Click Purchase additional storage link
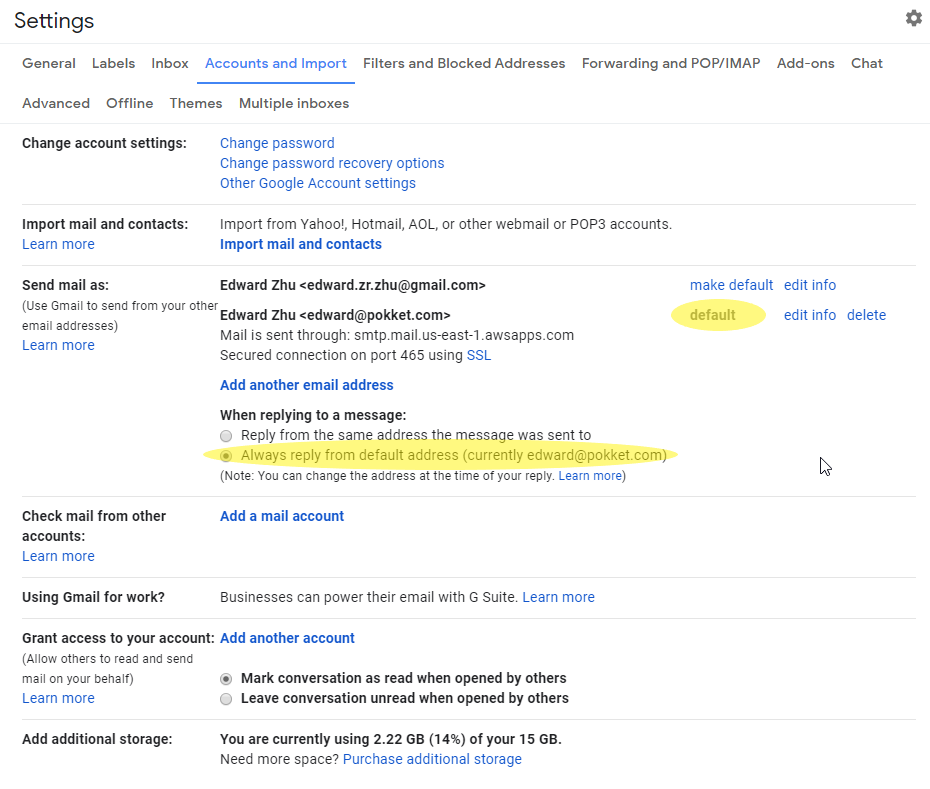 pyautogui.click(x=432, y=759)
